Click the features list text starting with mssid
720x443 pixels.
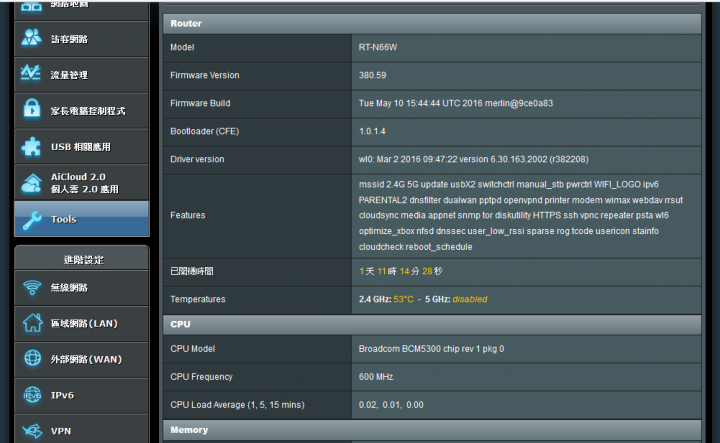pyautogui.click(x=521, y=215)
